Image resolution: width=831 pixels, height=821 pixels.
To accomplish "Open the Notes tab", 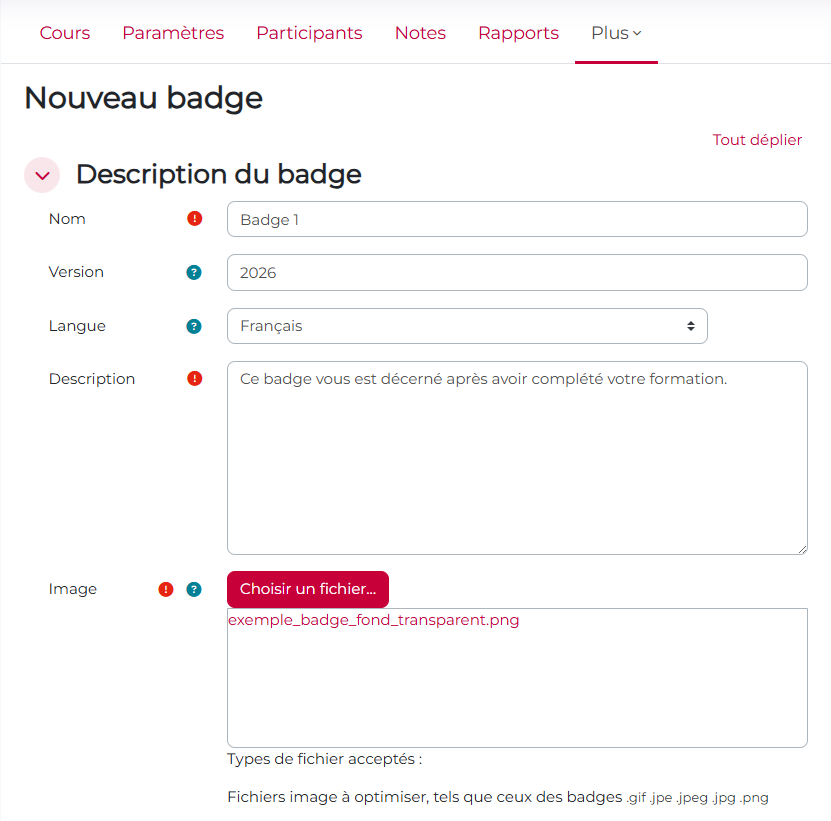I will [x=420, y=33].
